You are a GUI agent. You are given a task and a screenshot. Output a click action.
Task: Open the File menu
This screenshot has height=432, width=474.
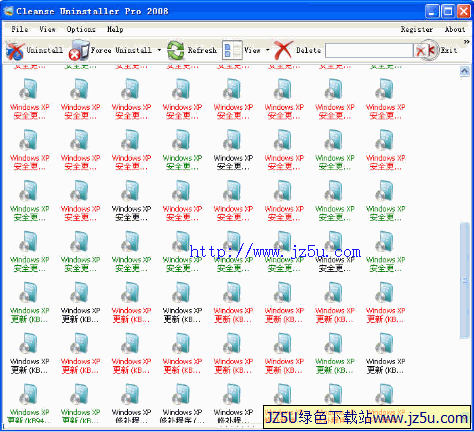pyautogui.click(x=20, y=29)
